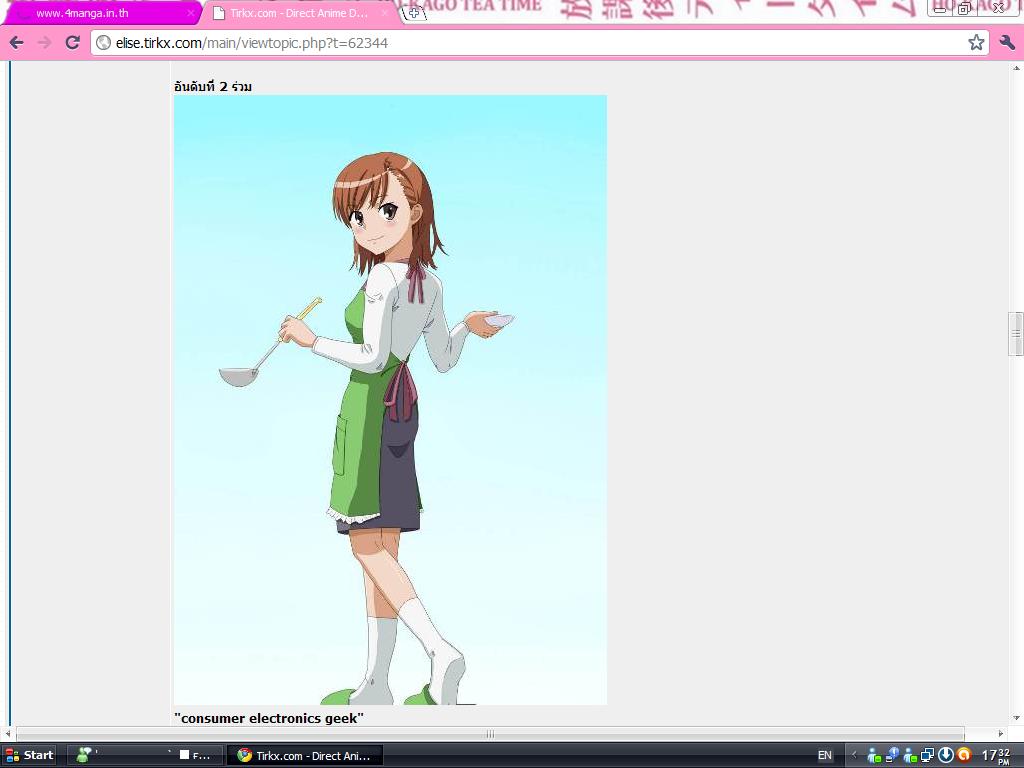The image size is (1024, 768).
Task: Open the Chrome wrench settings menu
Action: (x=1006, y=43)
